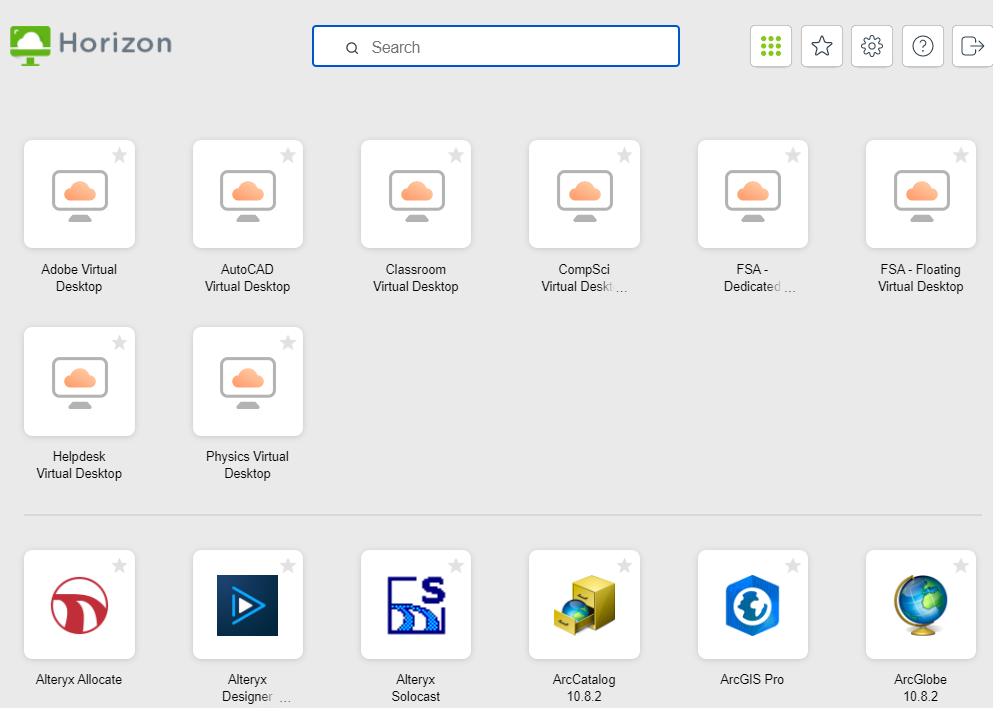
Task: Open the ArcGIS Pro app icon
Action: [752, 605]
